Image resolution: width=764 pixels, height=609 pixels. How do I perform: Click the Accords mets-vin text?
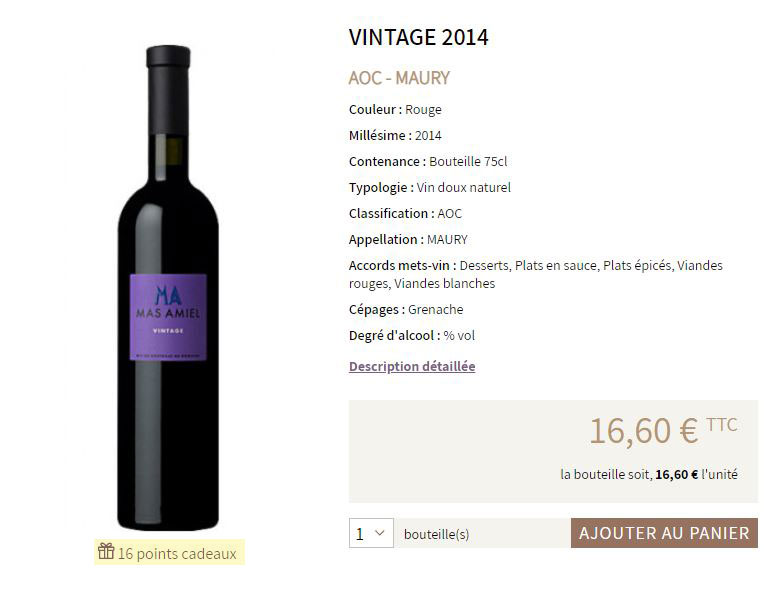(535, 274)
